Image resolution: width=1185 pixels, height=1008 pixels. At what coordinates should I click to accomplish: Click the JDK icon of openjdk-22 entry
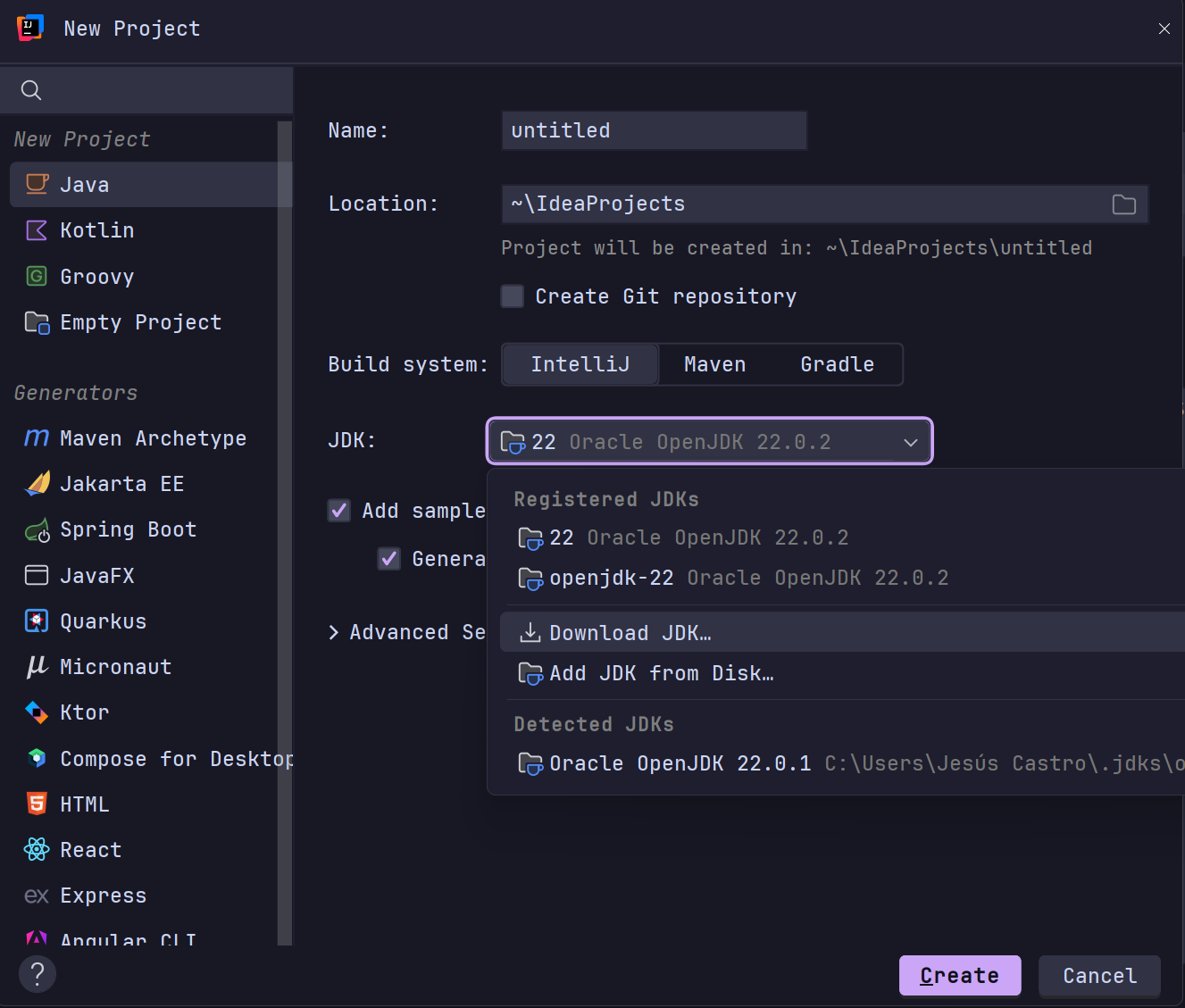[x=530, y=579]
